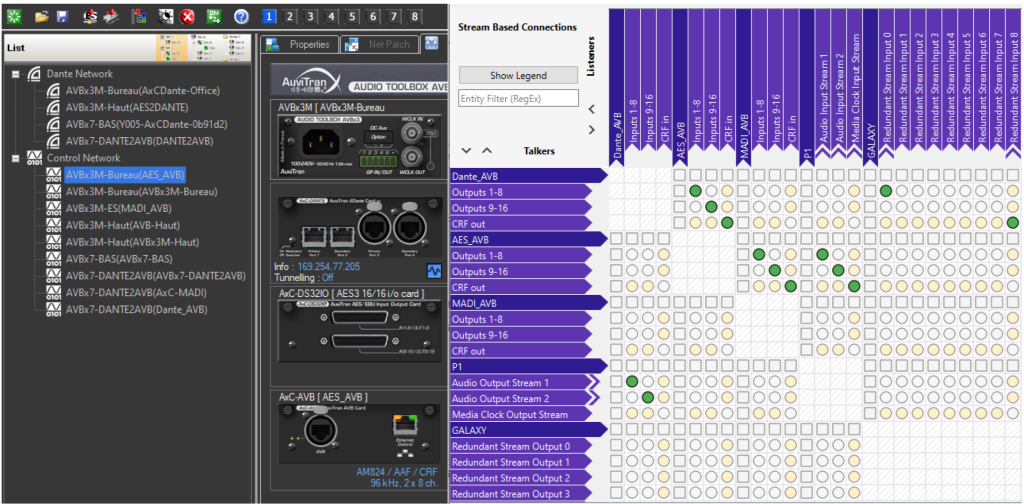Click the down chevron beside Talkers
The image size is (1024, 504).
click(x=466, y=151)
